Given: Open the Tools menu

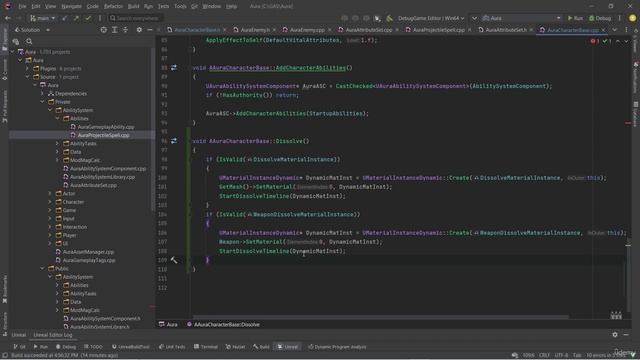Looking at the screenshot, I should coord(180,7).
